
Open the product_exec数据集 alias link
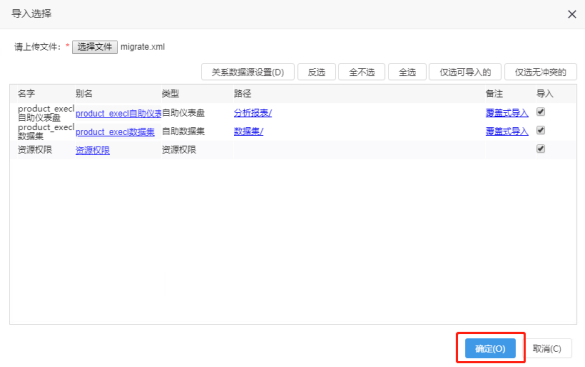pyautogui.click(x=115, y=132)
